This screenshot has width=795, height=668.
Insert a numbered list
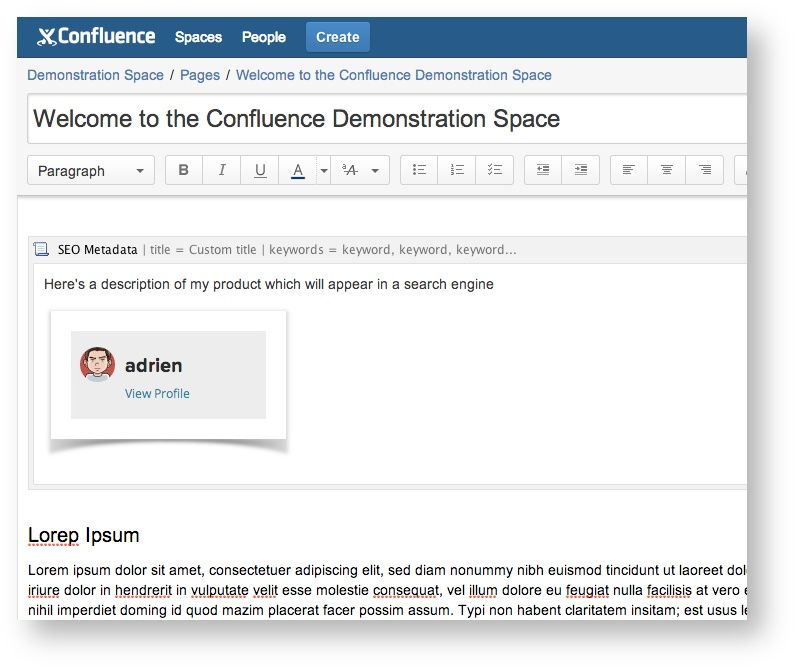click(457, 170)
